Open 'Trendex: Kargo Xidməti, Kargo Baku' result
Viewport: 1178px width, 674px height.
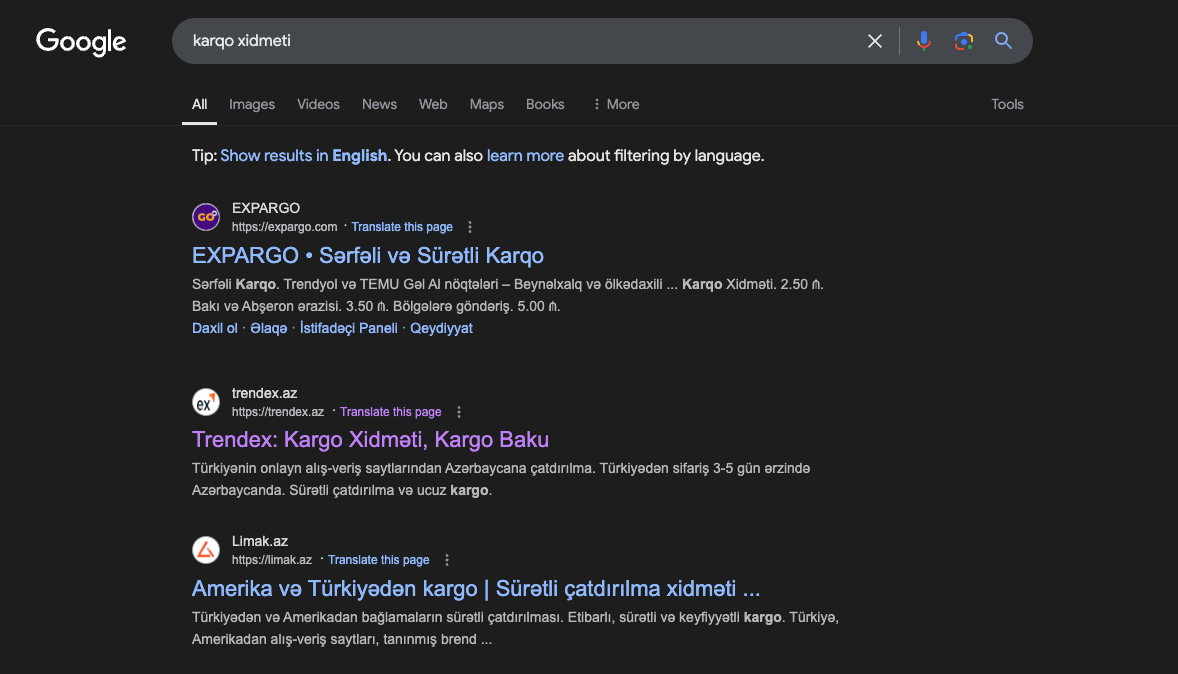click(x=370, y=440)
